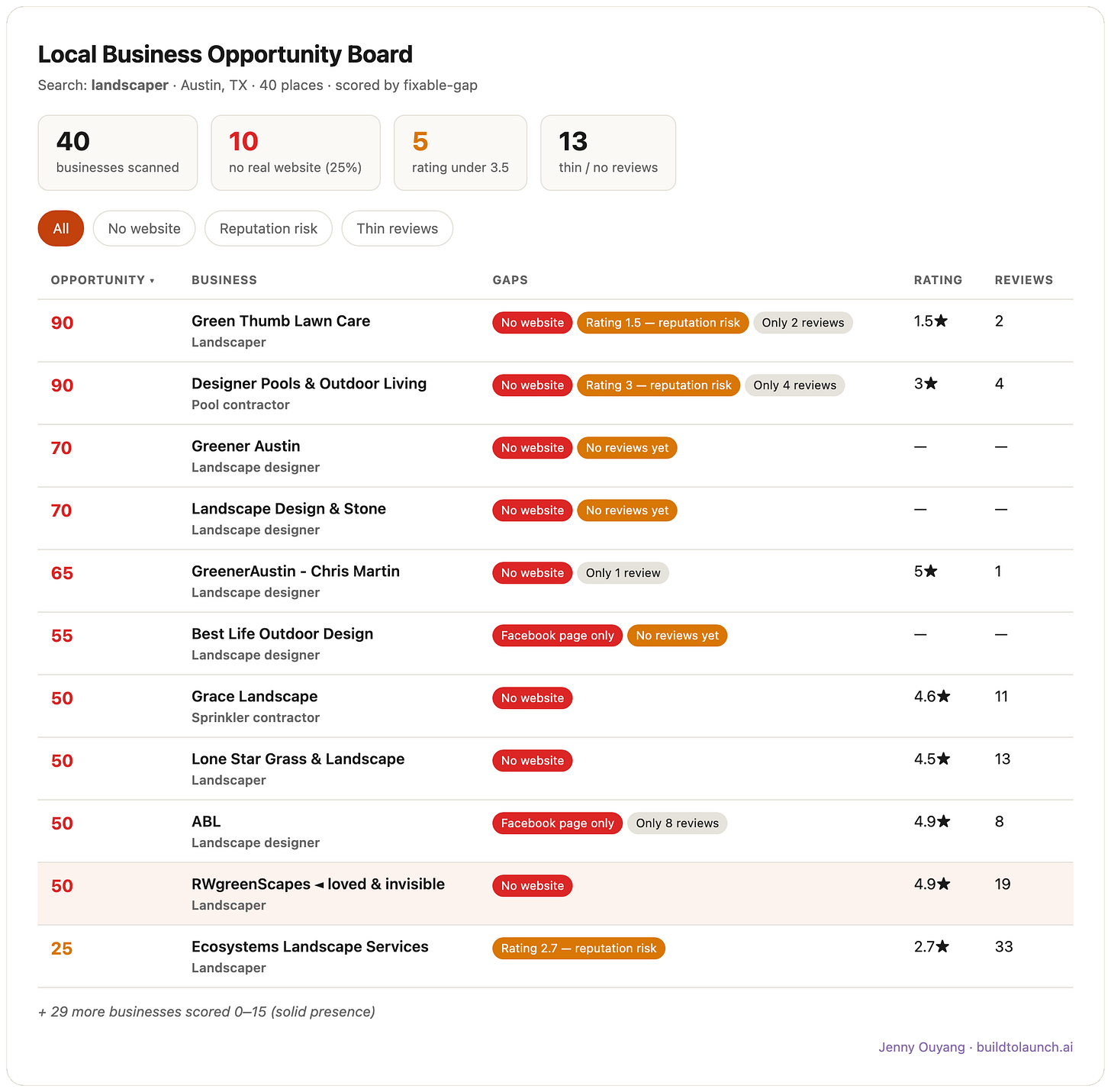Open the 5 rating under 3.5 card
The height and width of the screenshot is (1092, 1111).
coord(460,153)
